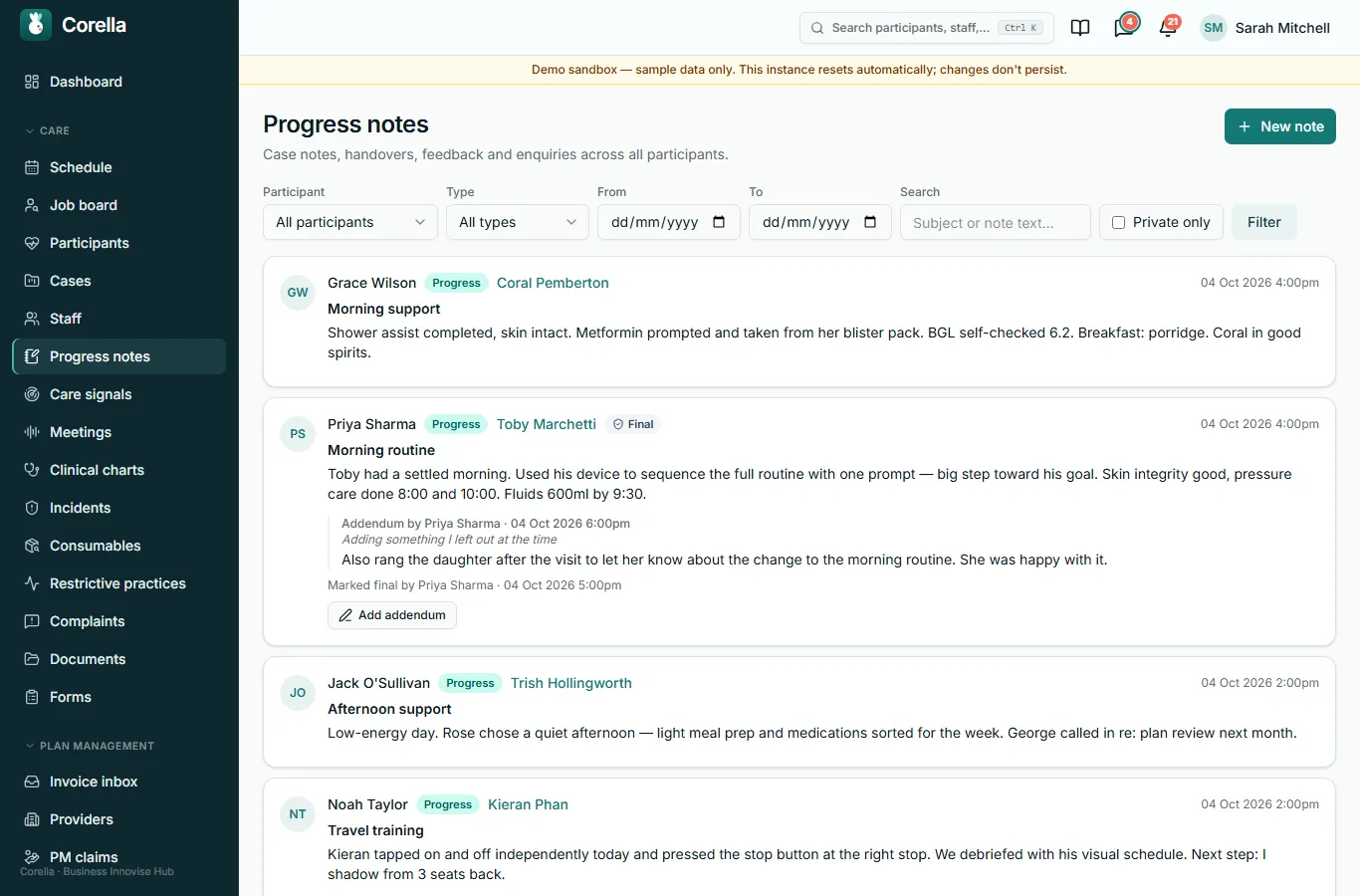Click the Invoice inbox tray icon
1360x896 pixels.
(x=32, y=782)
